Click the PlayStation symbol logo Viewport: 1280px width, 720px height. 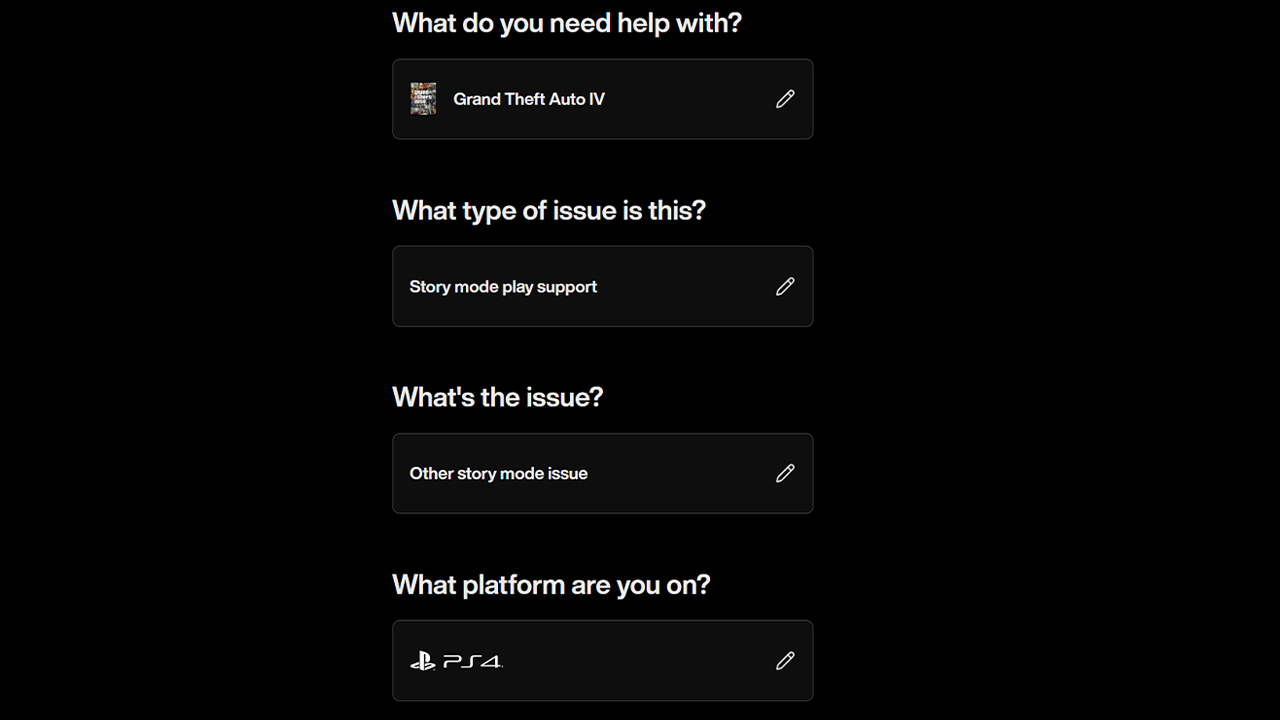click(422, 661)
